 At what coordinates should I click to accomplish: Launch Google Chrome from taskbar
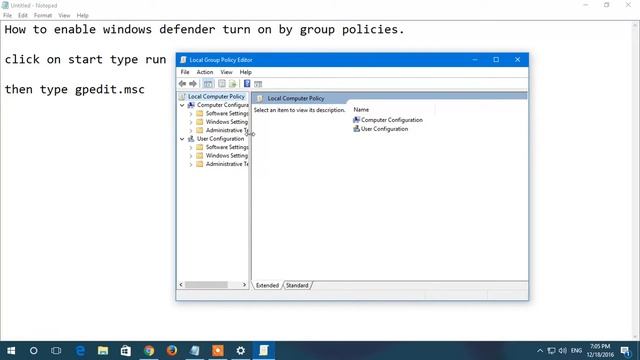pos(149,351)
